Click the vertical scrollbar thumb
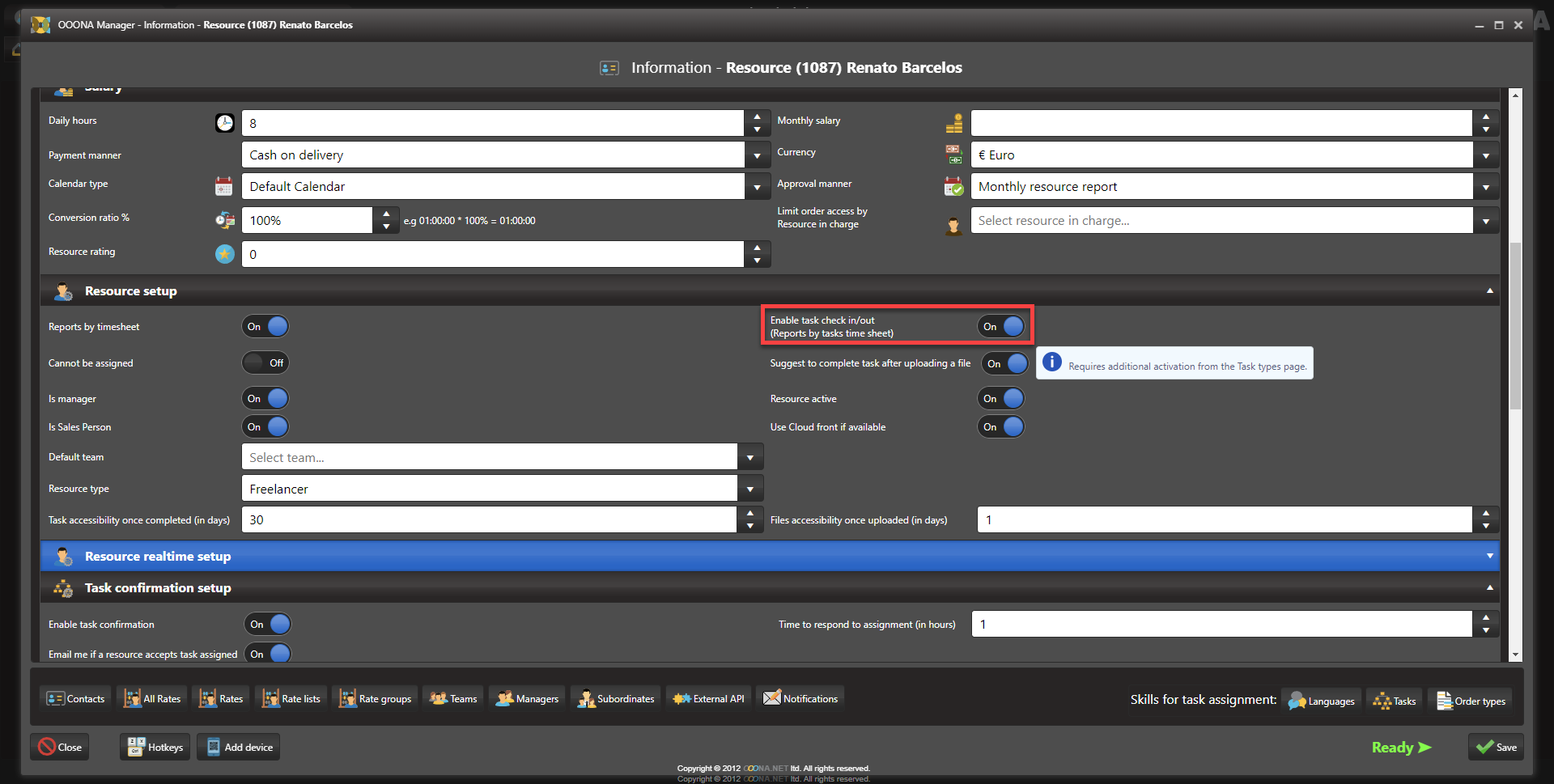Image resolution: width=1554 pixels, height=784 pixels. (x=1515, y=324)
